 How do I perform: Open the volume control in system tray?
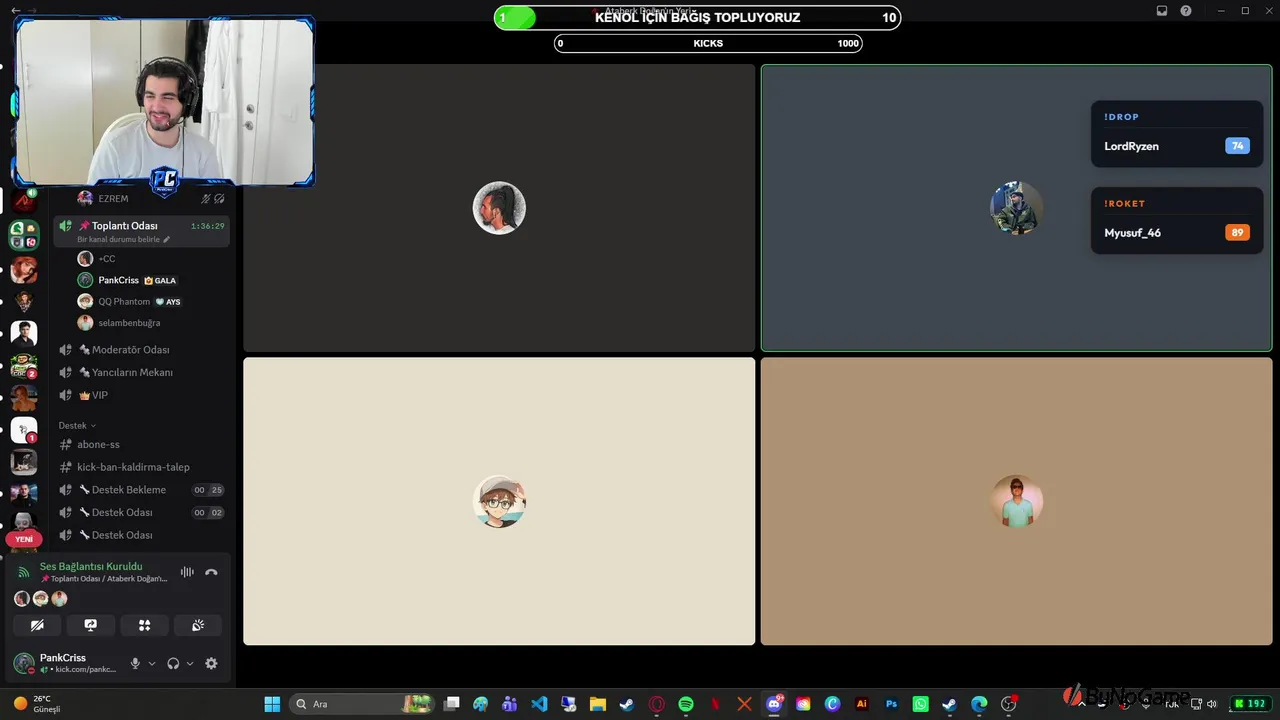point(1212,704)
